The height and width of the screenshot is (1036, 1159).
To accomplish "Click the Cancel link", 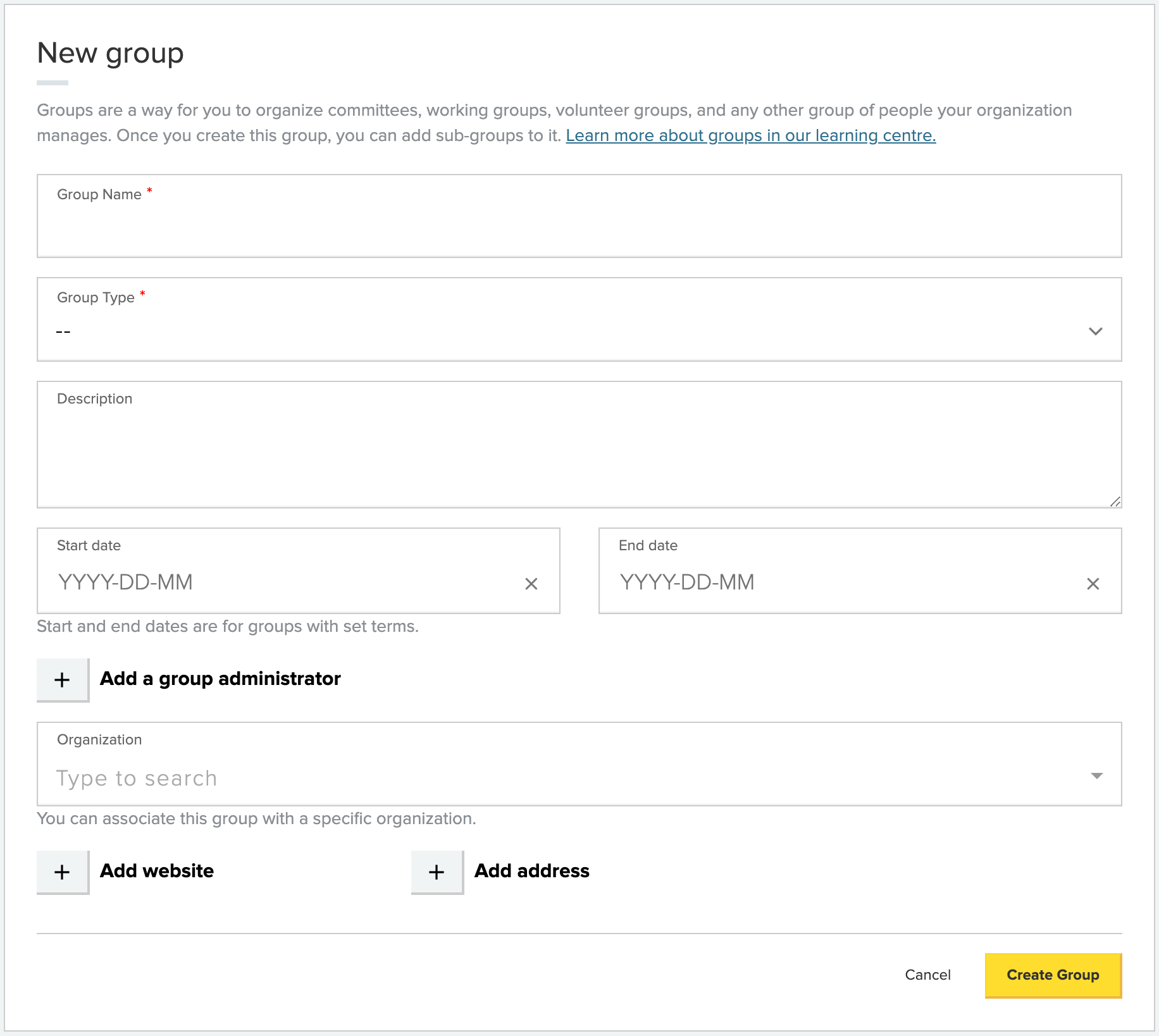I will (x=927, y=975).
